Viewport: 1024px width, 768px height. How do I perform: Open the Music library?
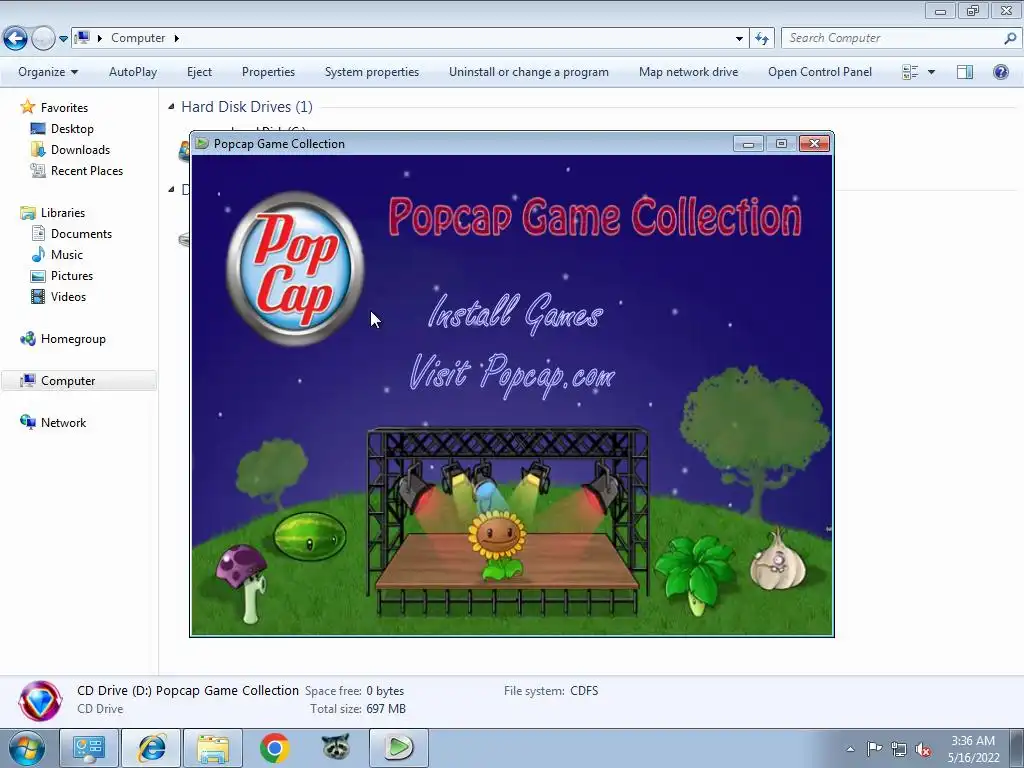pos(67,255)
